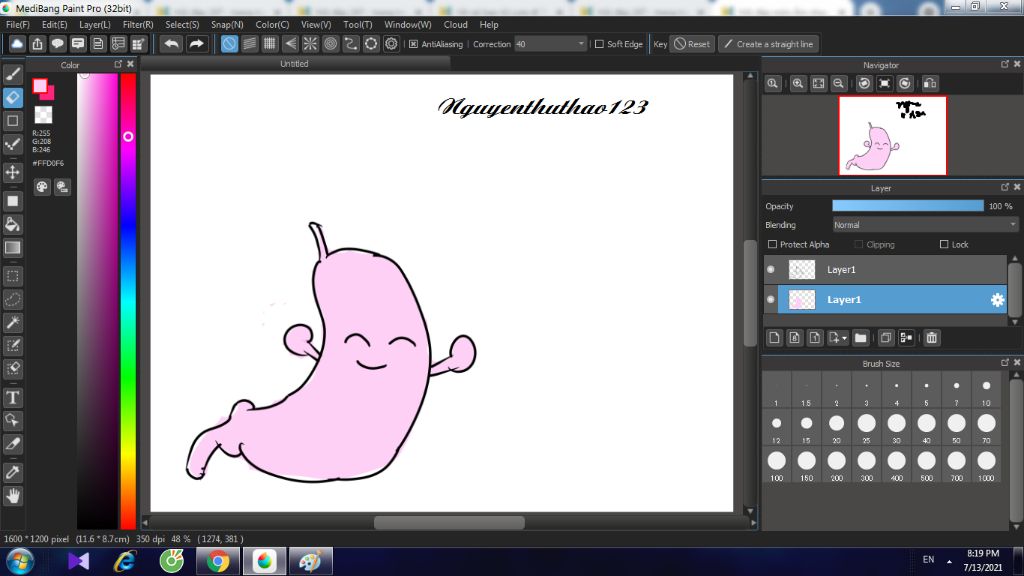This screenshot has height=576, width=1024.
Task: Enable vanishing point snap
Action: 290,44
